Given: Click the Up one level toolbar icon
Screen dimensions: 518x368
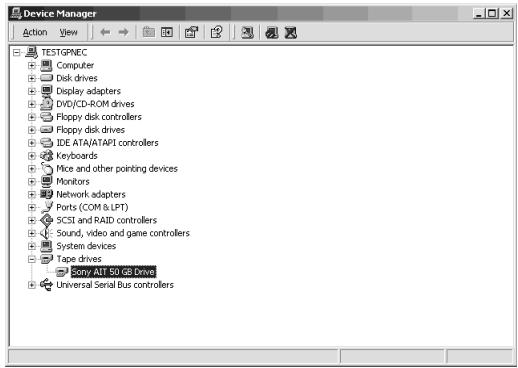Looking at the screenshot, I should click(x=149, y=32).
